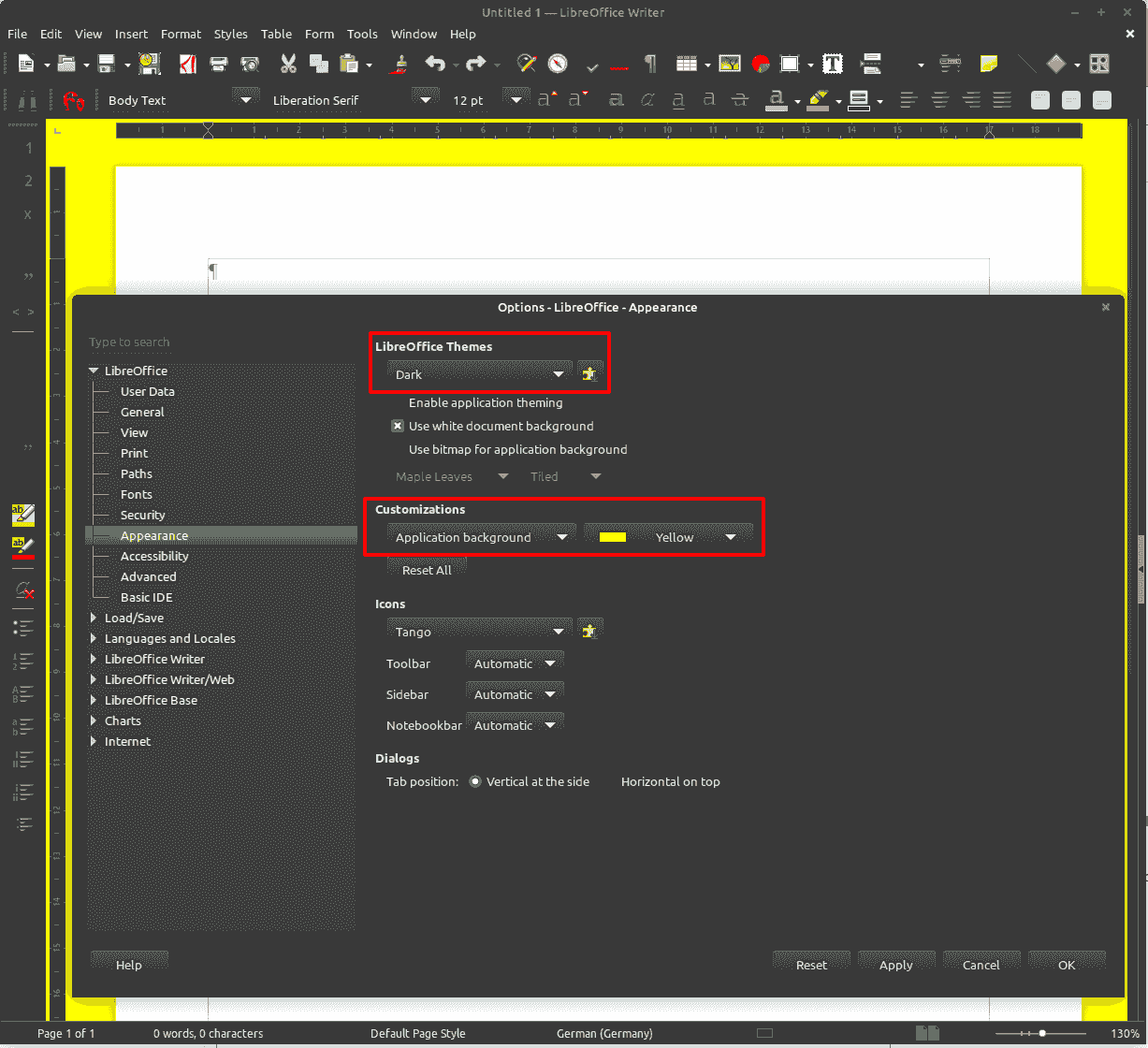The height and width of the screenshot is (1048, 1148).
Task: Open the Toolbar icon size Automatic dropdown
Action: pyautogui.click(x=515, y=663)
